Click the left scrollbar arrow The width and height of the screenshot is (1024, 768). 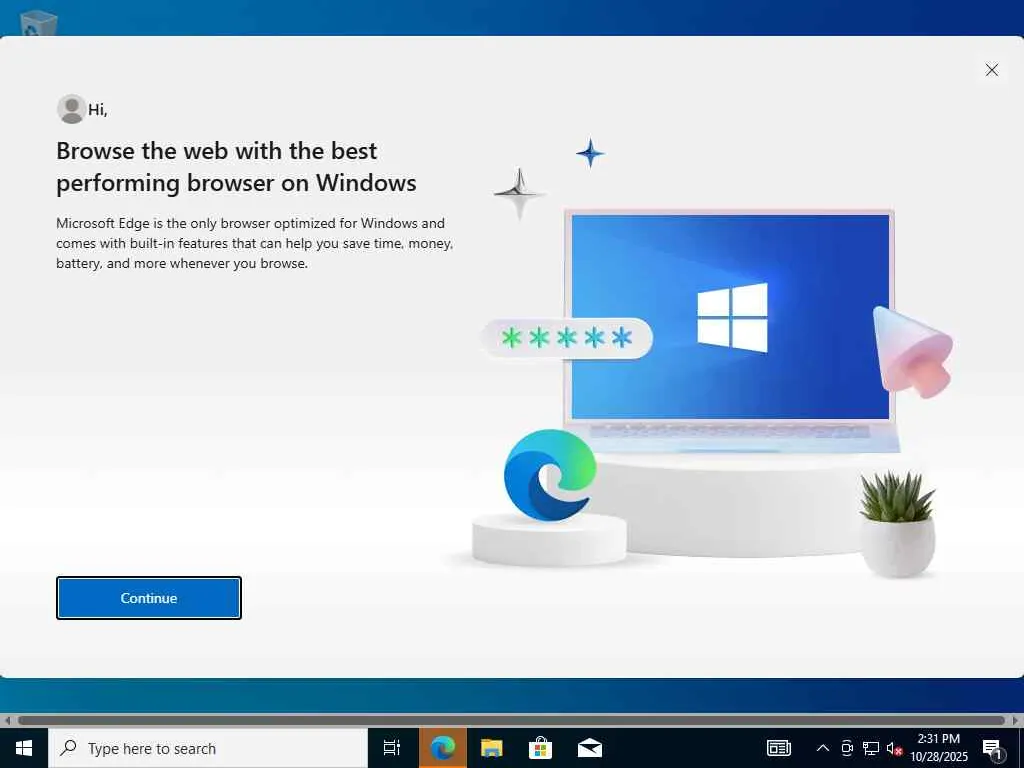click(7, 720)
